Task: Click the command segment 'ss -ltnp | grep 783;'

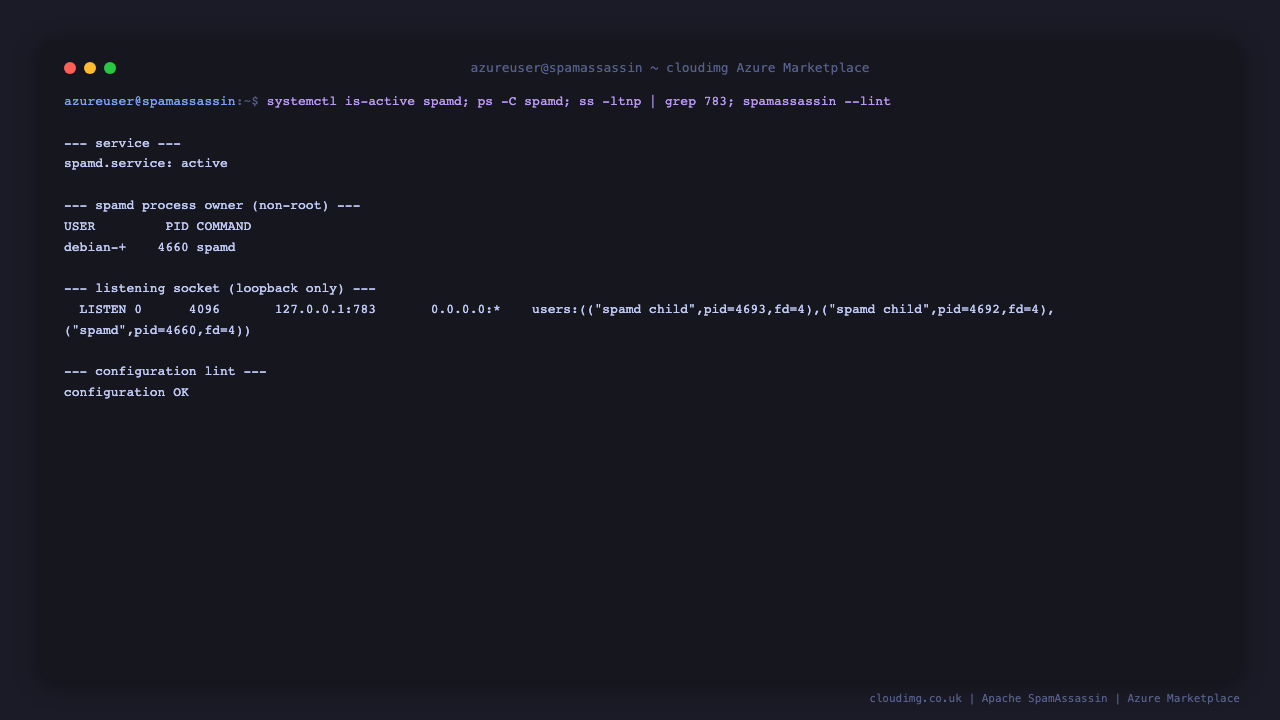Action: [657, 102]
